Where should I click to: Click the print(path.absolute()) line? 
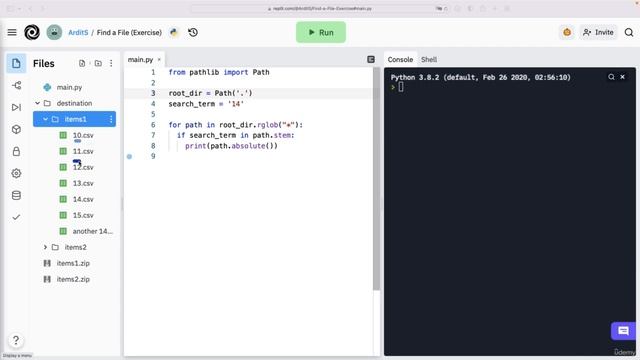(231, 146)
